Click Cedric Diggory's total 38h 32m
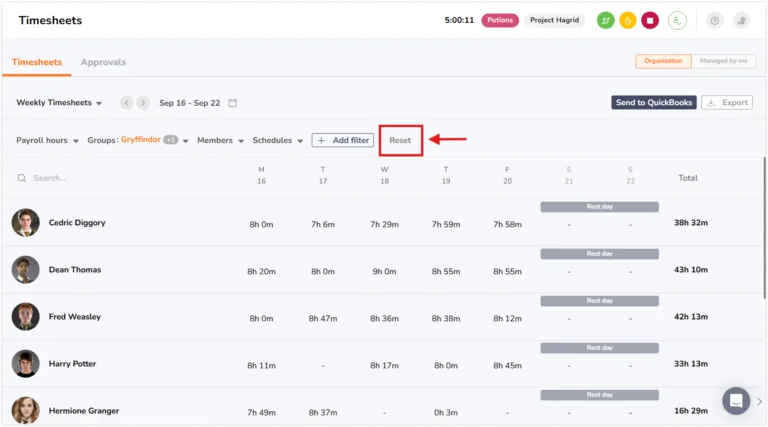The width and height of the screenshot is (768, 427). click(691, 223)
